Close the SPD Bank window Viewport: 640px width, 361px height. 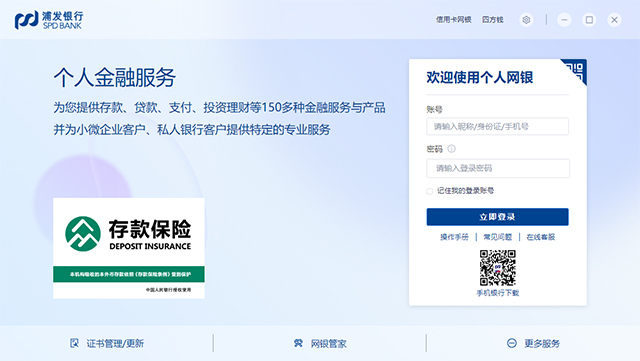tap(614, 20)
